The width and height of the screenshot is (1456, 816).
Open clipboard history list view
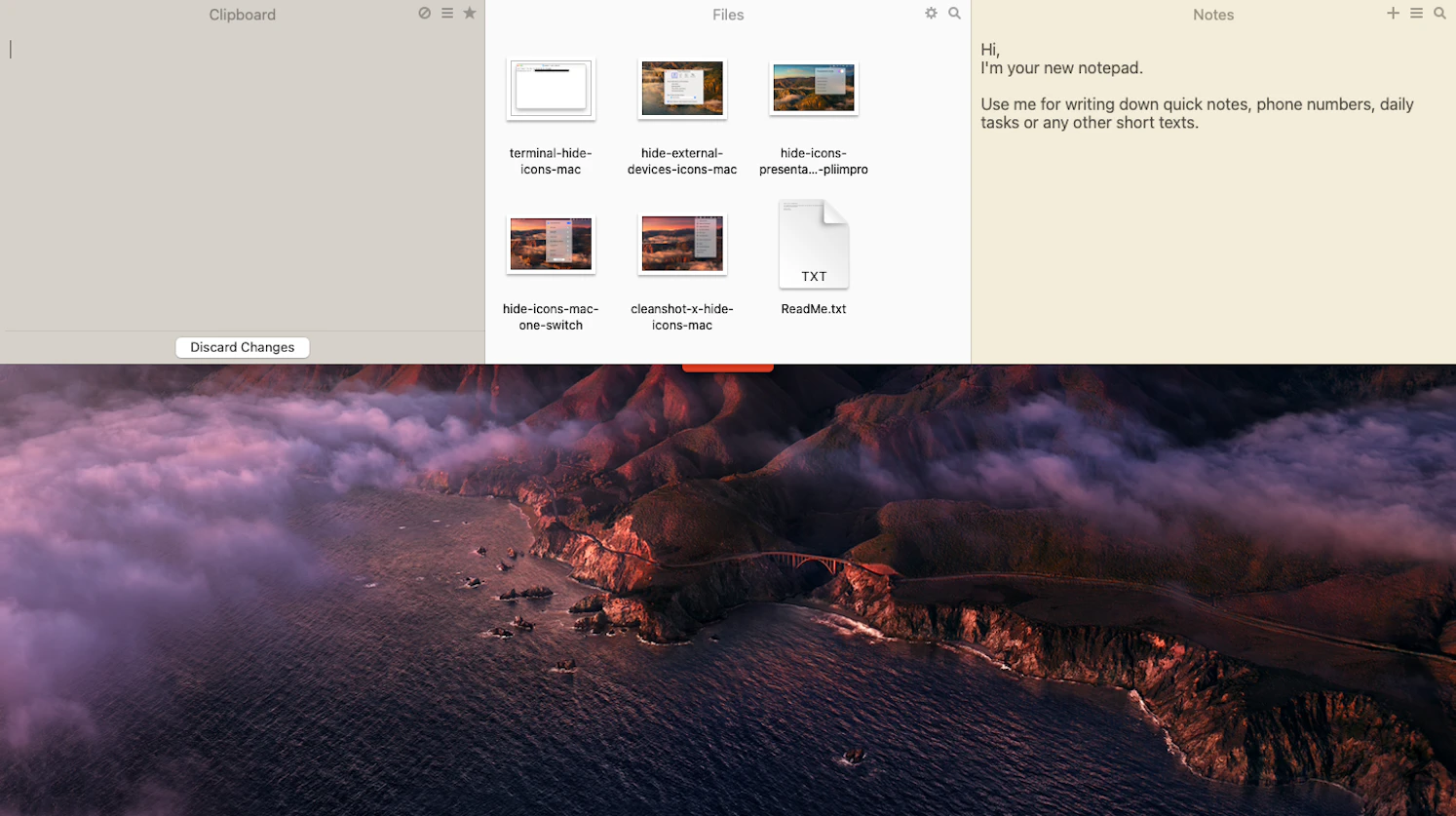[446, 14]
